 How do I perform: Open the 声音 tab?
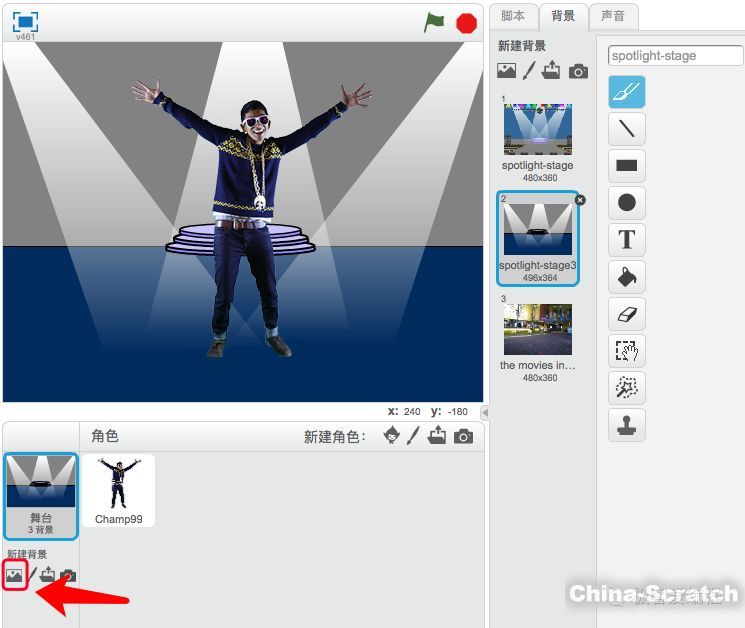612,16
